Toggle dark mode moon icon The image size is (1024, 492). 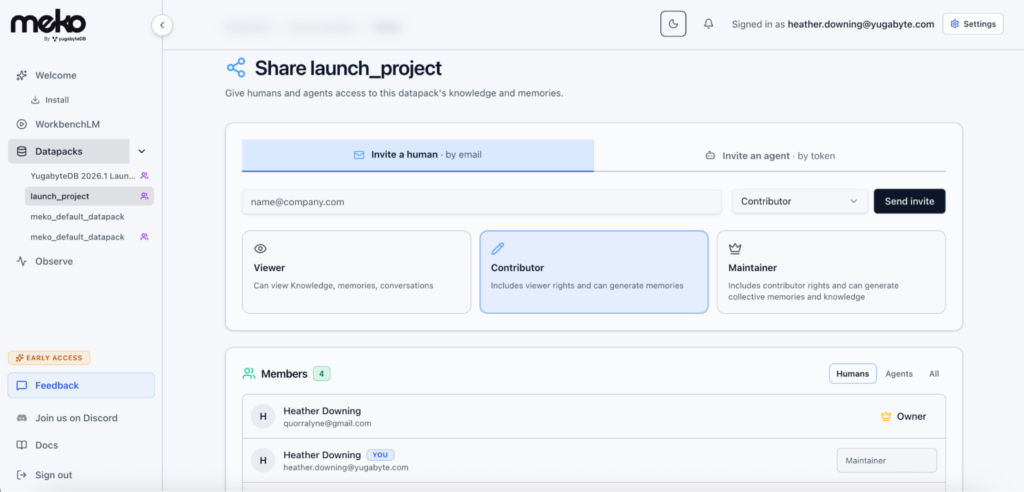click(673, 24)
